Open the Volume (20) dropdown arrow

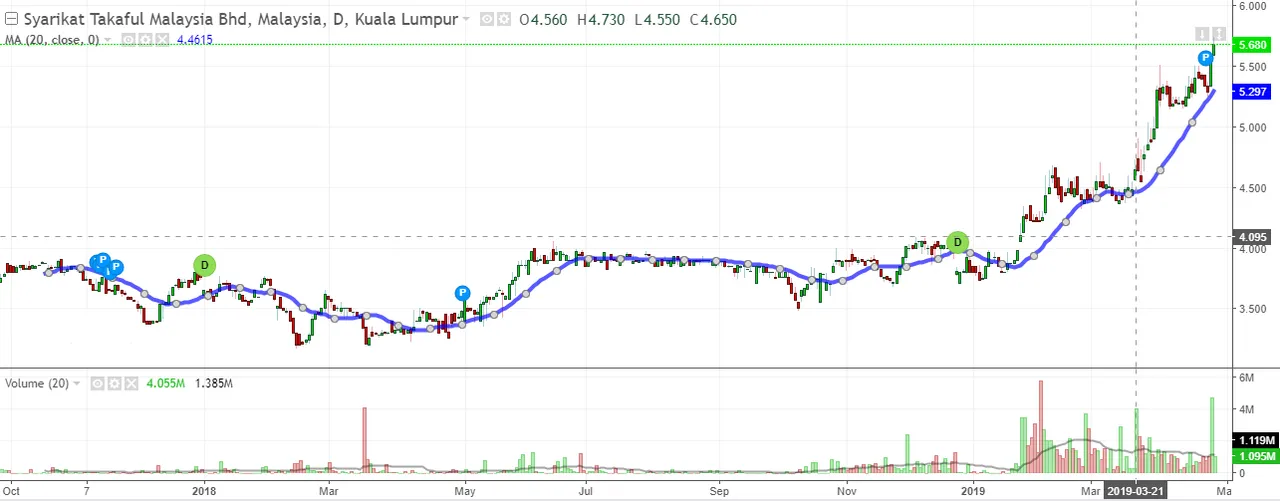click(x=77, y=383)
